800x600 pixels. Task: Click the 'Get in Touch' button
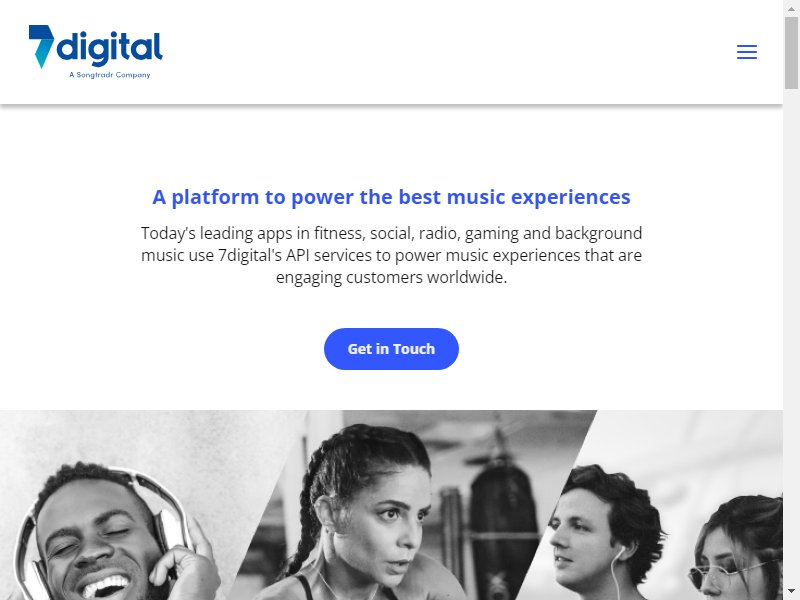(391, 349)
